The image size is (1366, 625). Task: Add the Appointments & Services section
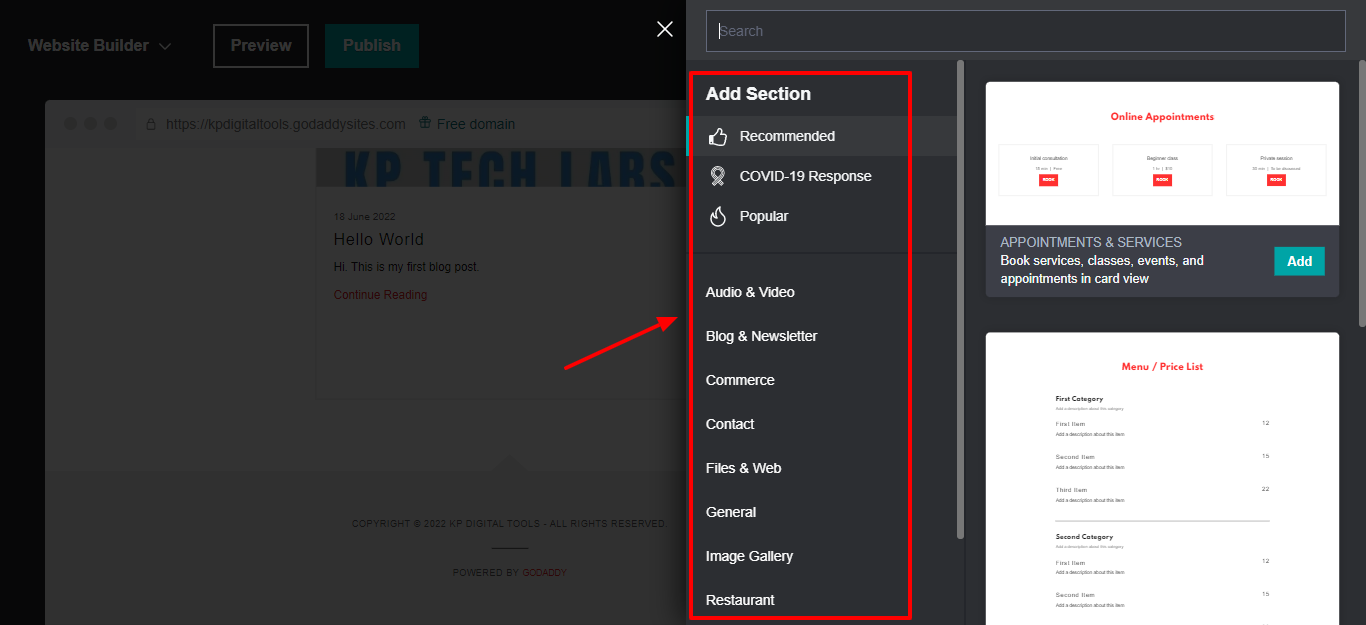coord(1299,261)
